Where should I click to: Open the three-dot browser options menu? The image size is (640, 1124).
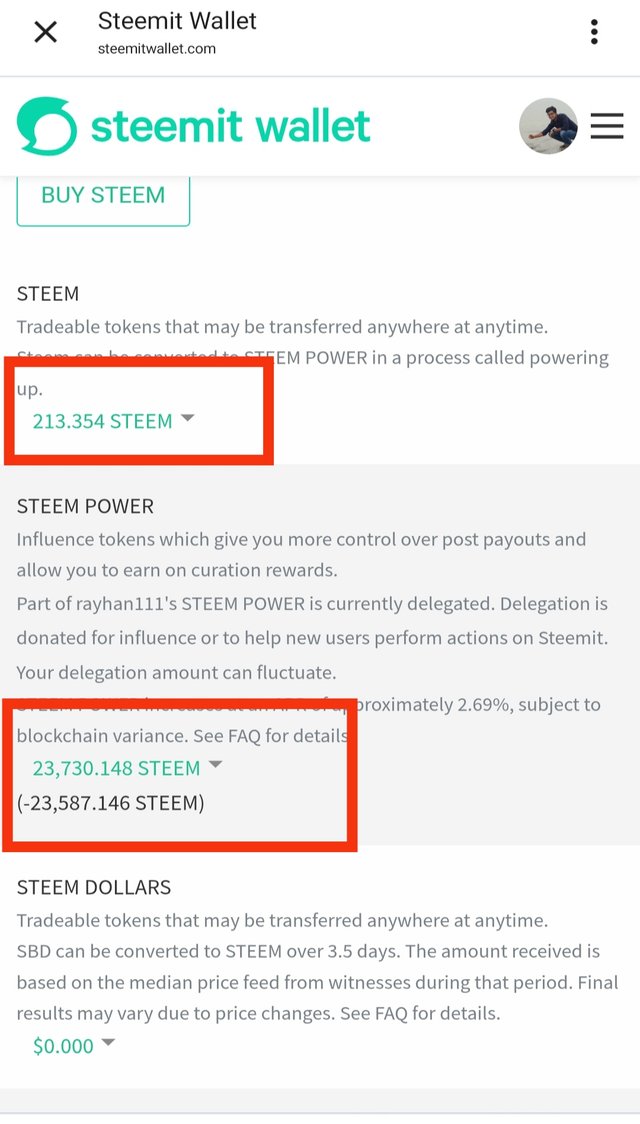(594, 32)
